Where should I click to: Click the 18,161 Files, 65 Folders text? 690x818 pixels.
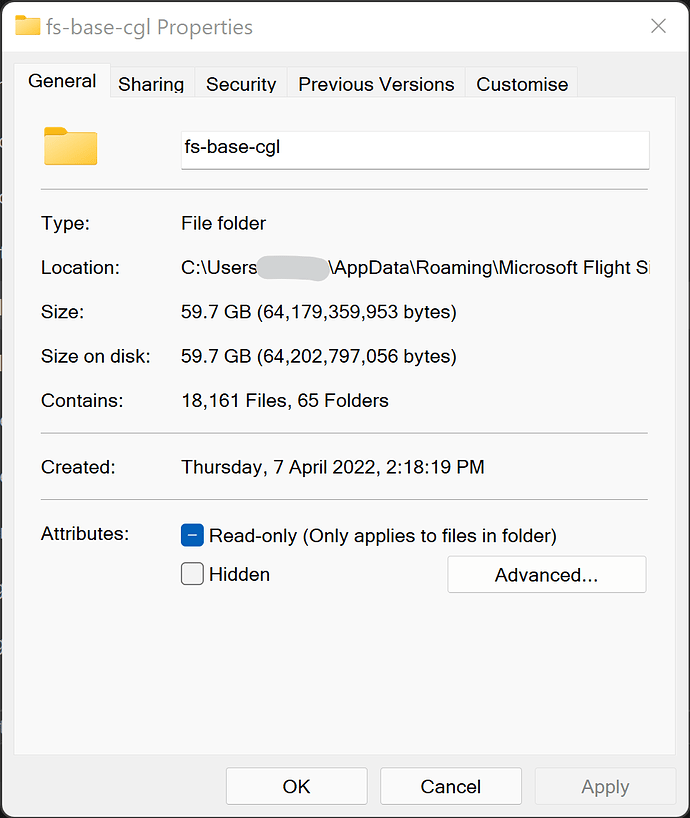(284, 401)
